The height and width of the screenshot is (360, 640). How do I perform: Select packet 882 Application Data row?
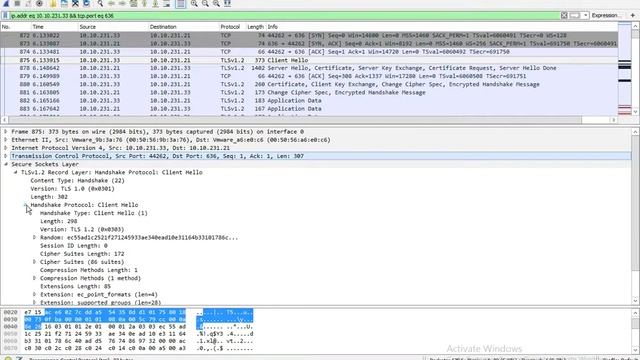pyautogui.click(x=309, y=101)
